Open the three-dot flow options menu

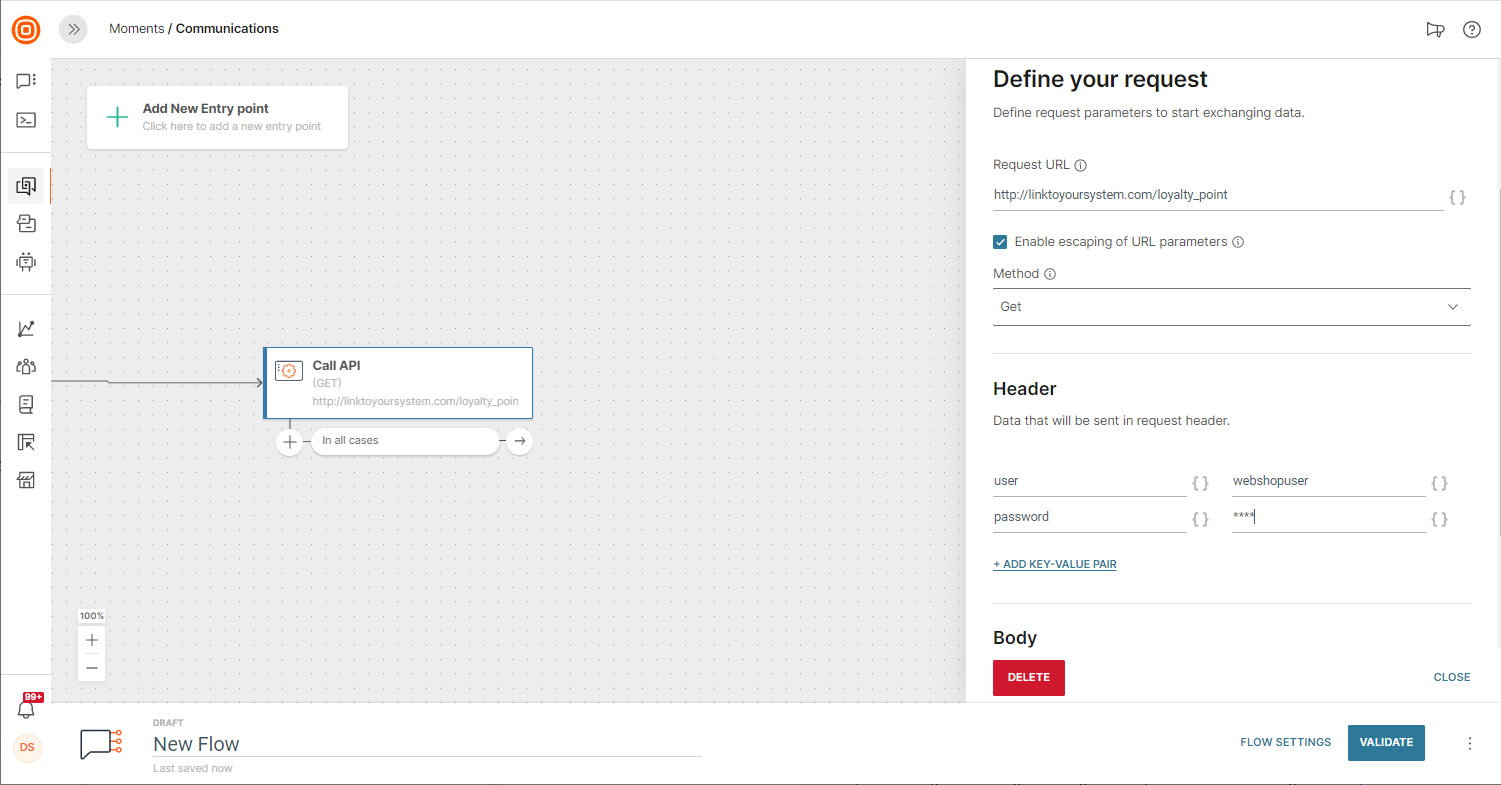coord(1470,743)
